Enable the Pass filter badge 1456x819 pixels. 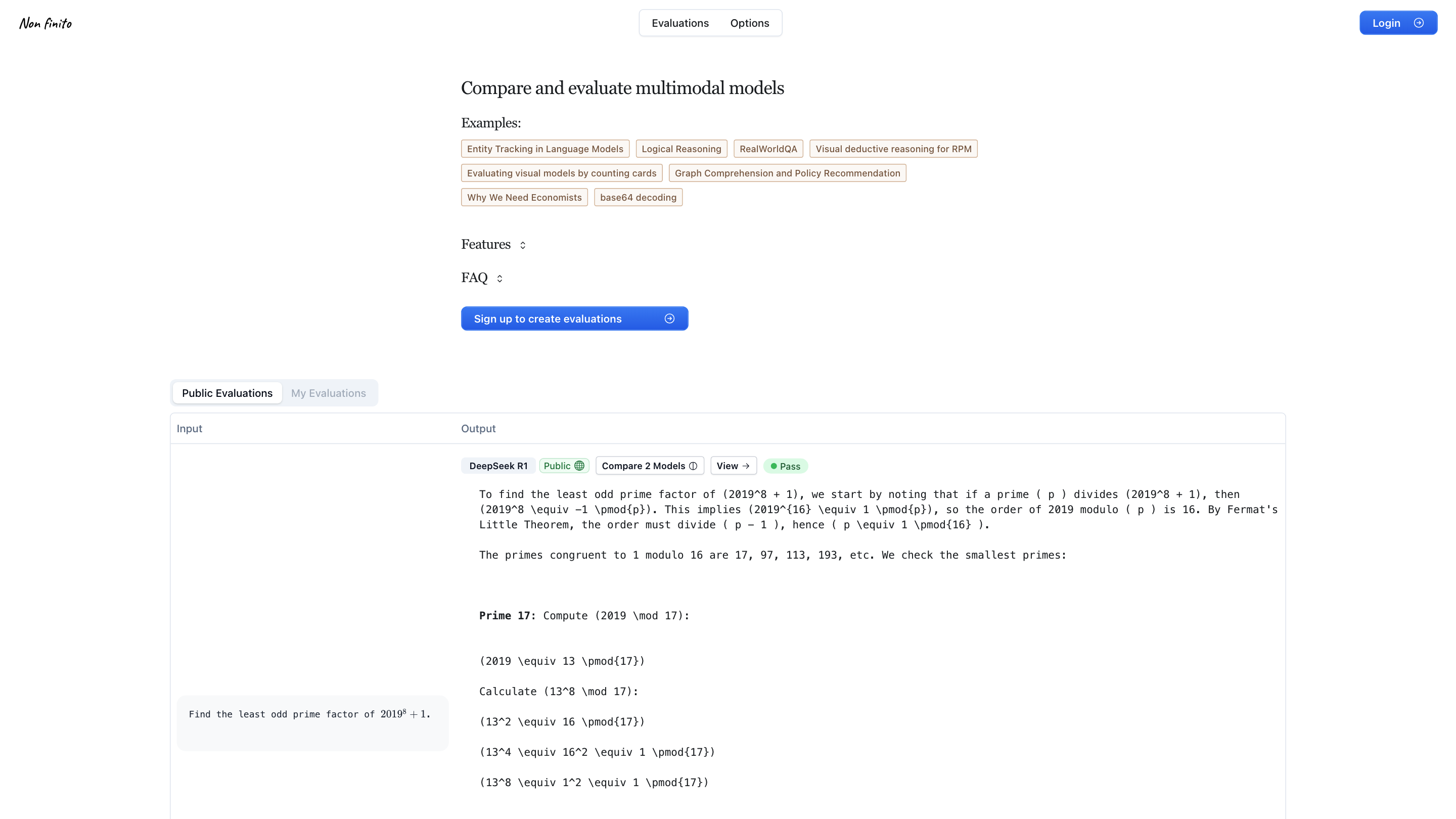pyautogui.click(x=786, y=466)
